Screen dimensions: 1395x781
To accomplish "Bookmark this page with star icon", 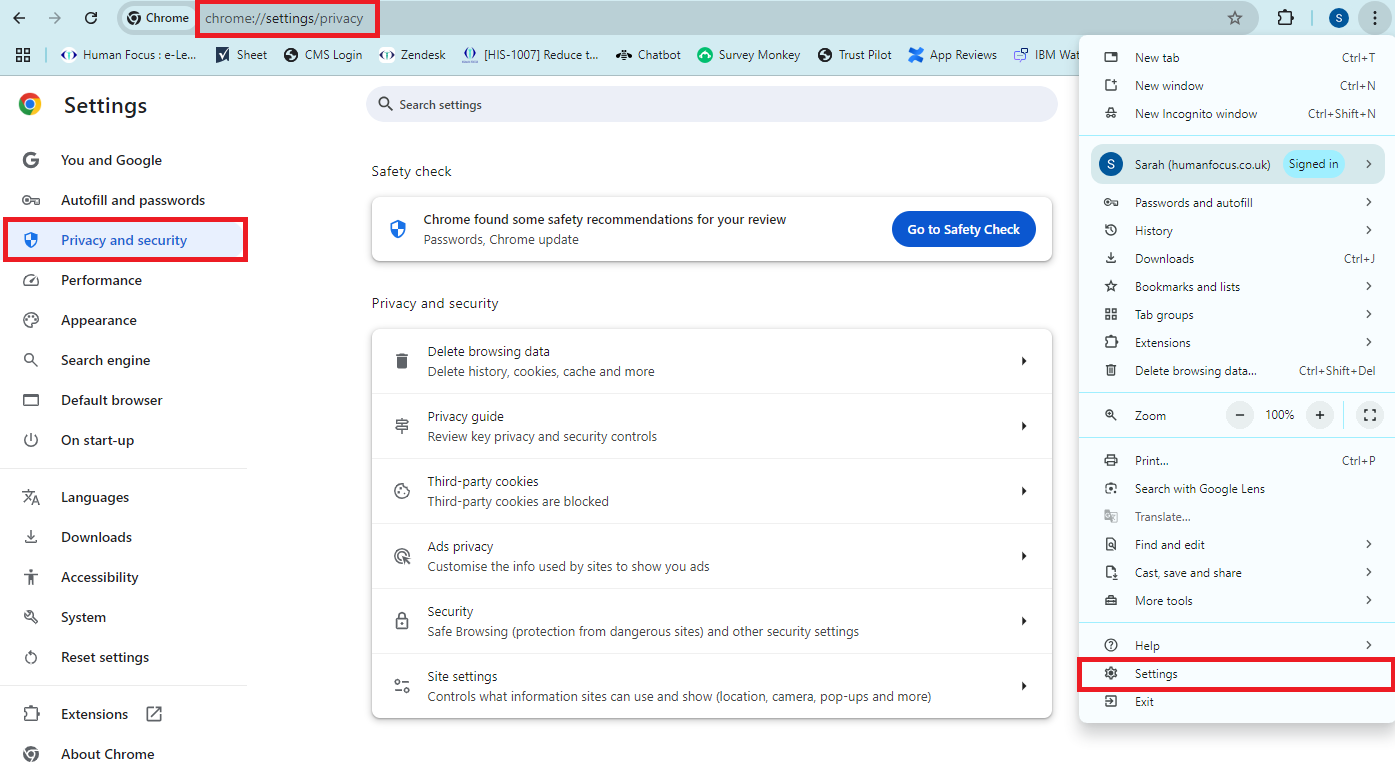I will click(1235, 18).
